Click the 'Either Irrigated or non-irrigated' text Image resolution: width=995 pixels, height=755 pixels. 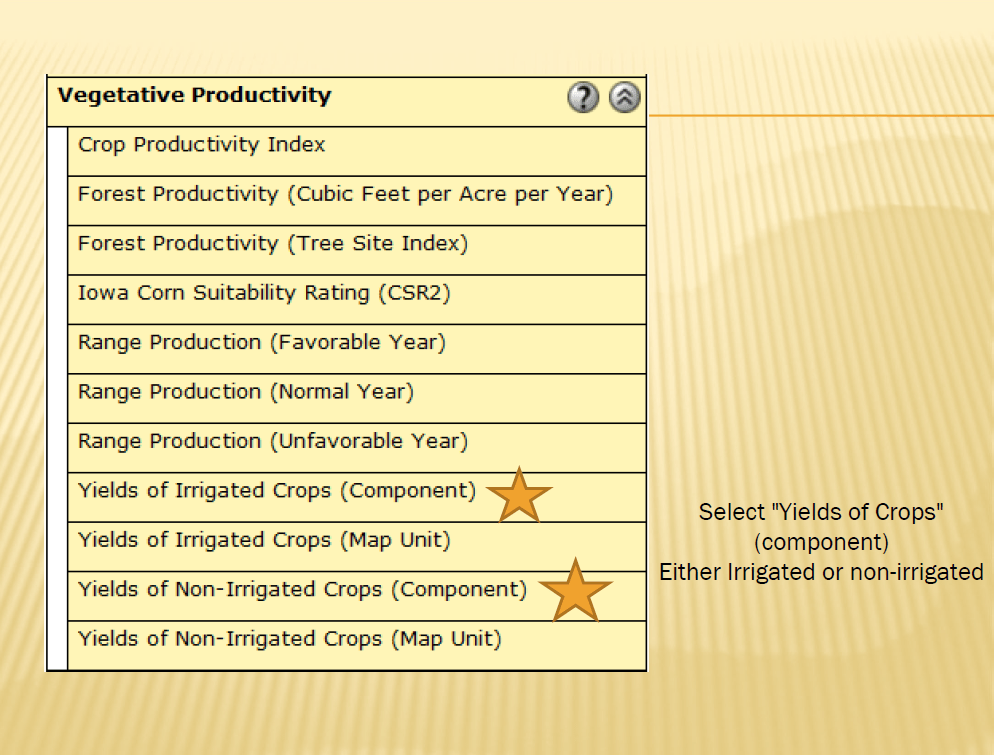pos(821,572)
